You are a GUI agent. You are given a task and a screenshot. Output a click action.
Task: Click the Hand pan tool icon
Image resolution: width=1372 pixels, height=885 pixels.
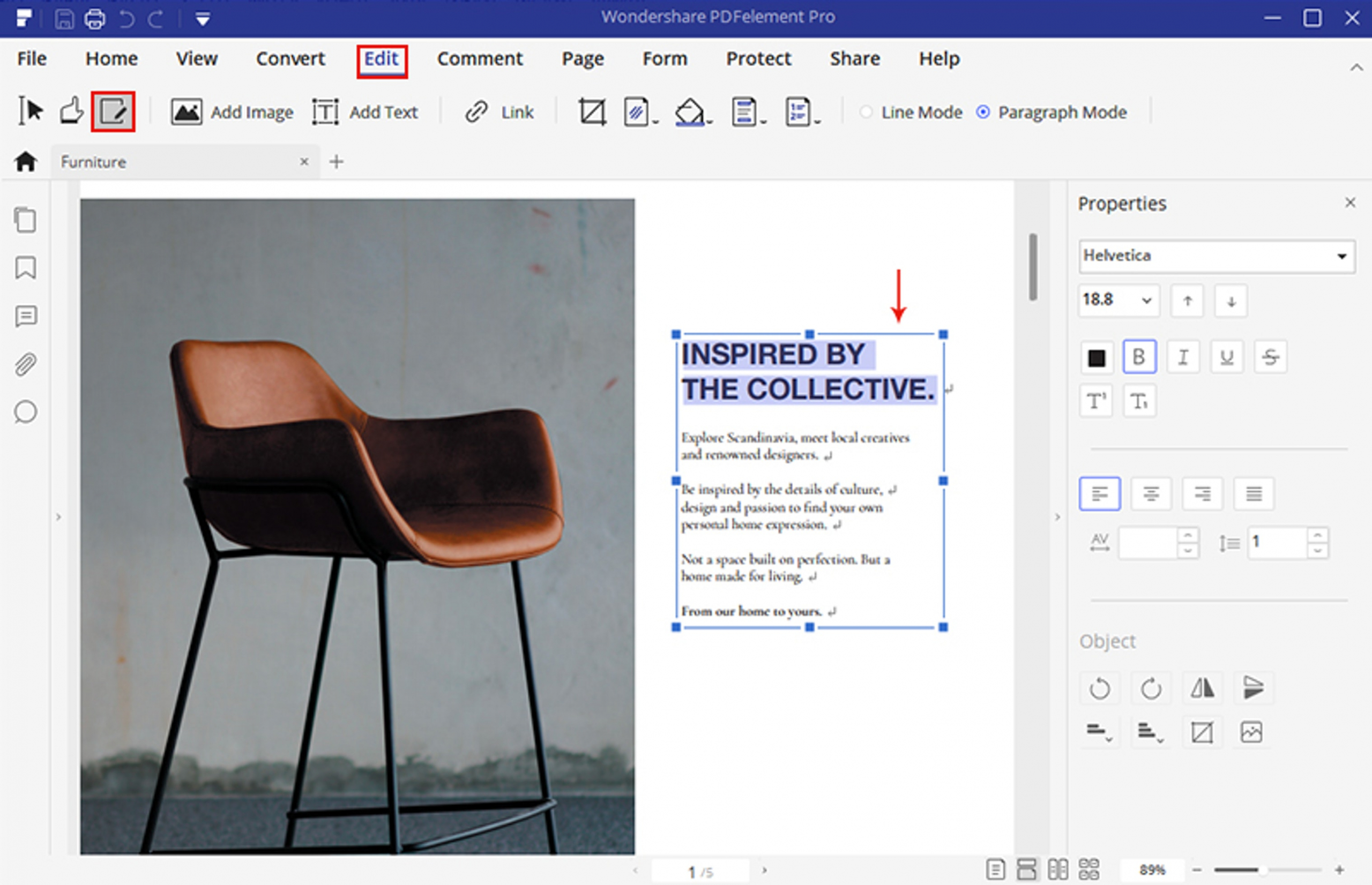(x=72, y=110)
